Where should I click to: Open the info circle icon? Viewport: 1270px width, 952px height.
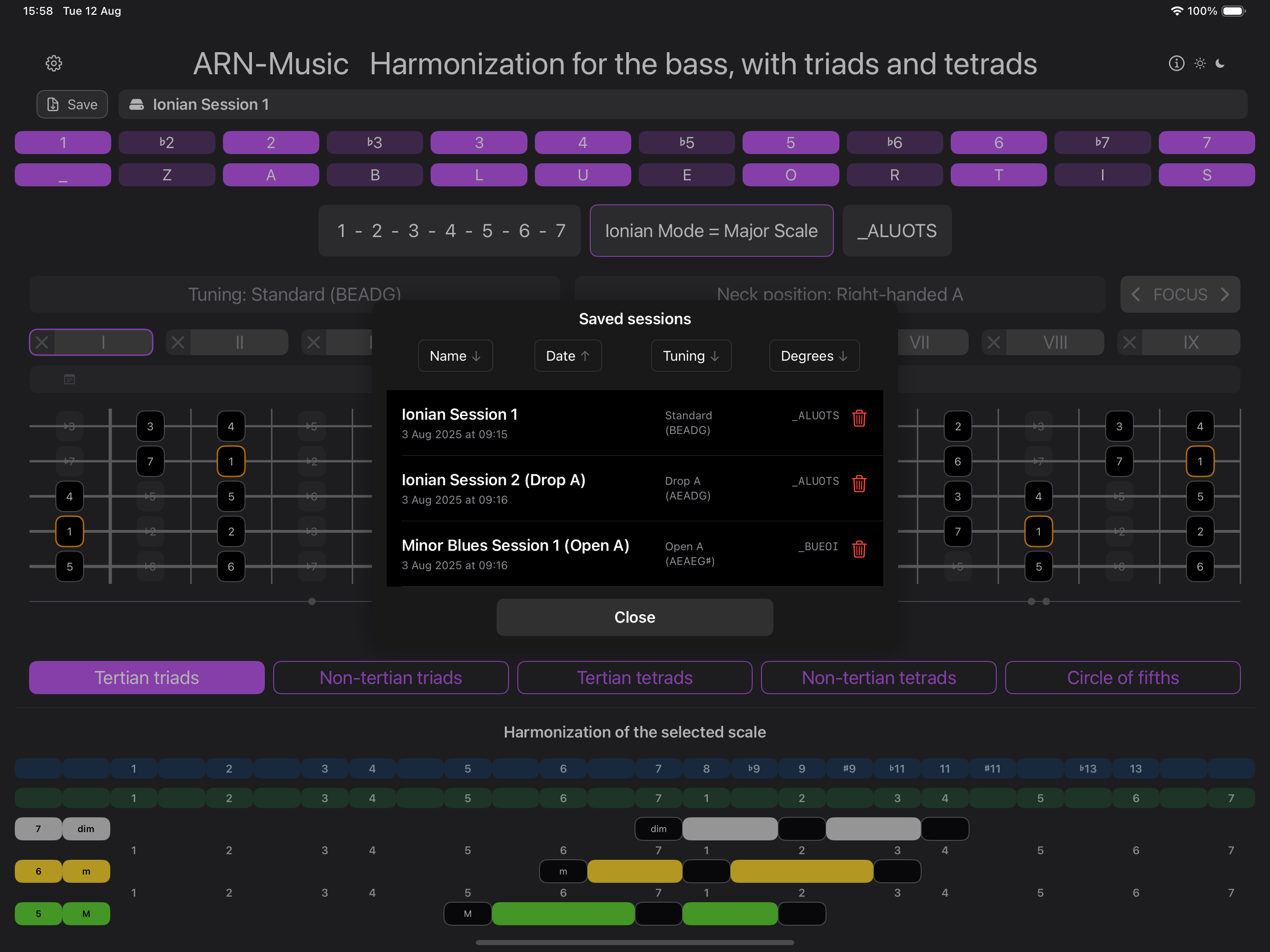[x=1176, y=63]
